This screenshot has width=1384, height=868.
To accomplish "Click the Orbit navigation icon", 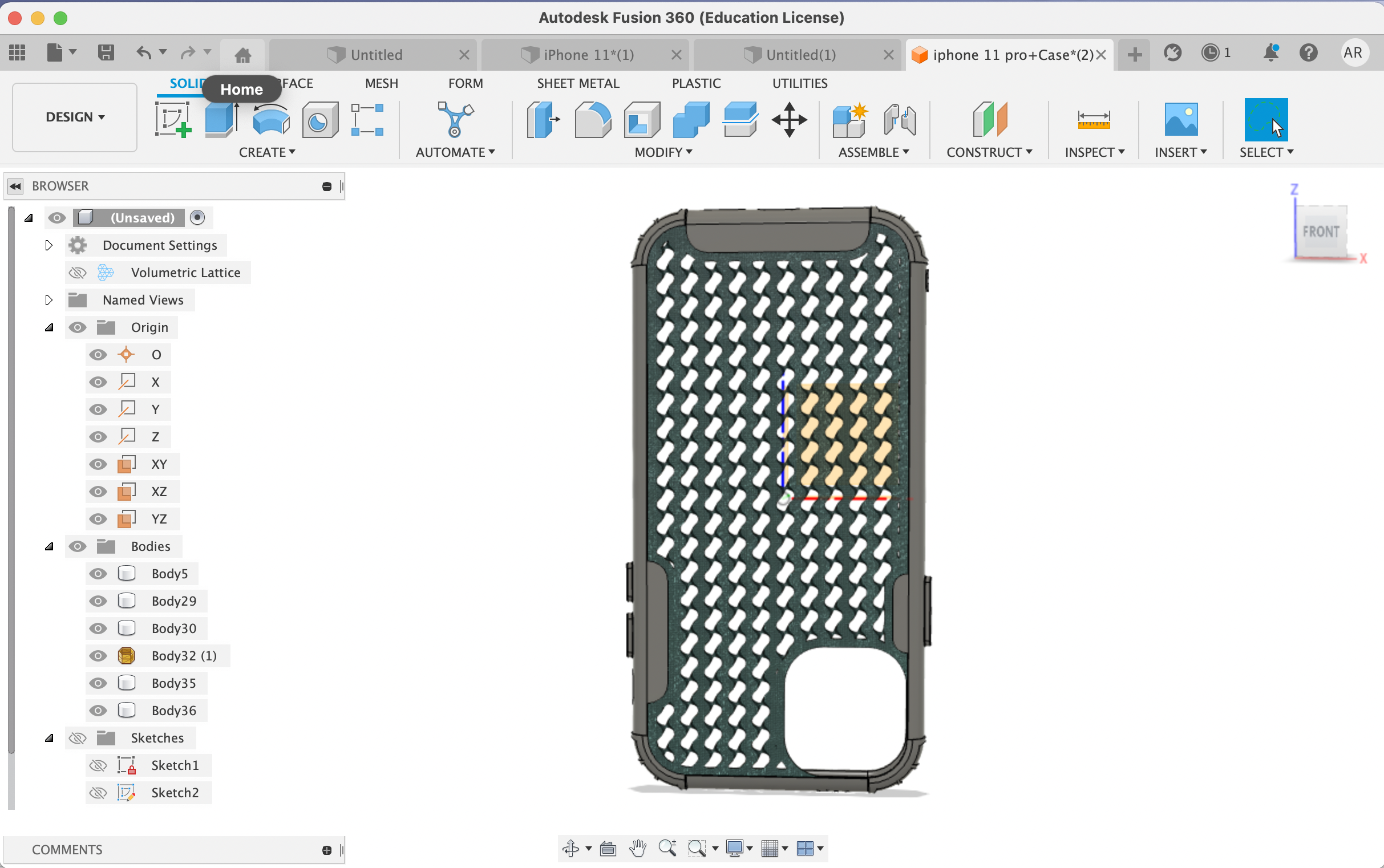I will pos(571,848).
